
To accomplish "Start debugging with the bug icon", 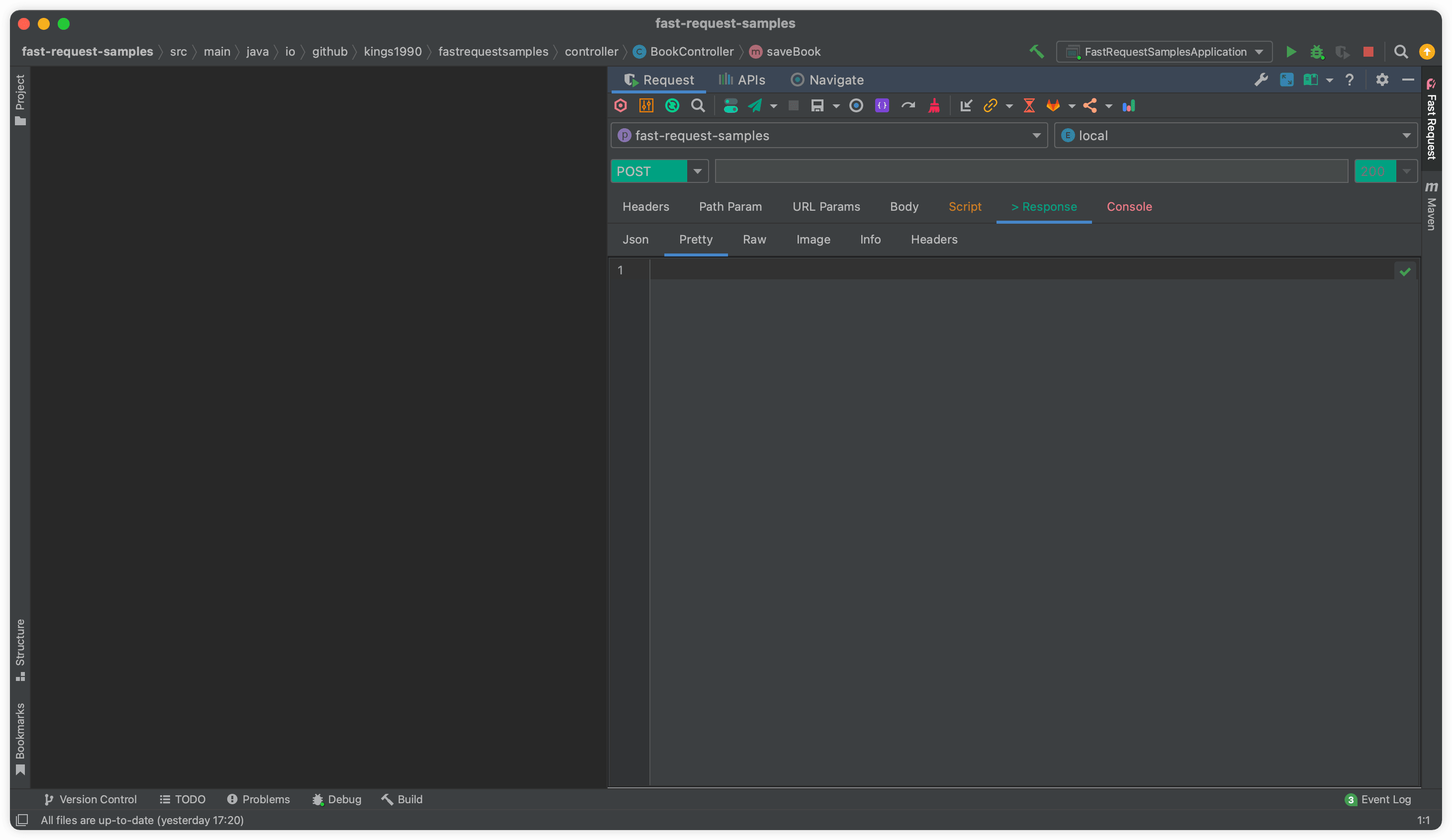I will (x=1317, y=51).
